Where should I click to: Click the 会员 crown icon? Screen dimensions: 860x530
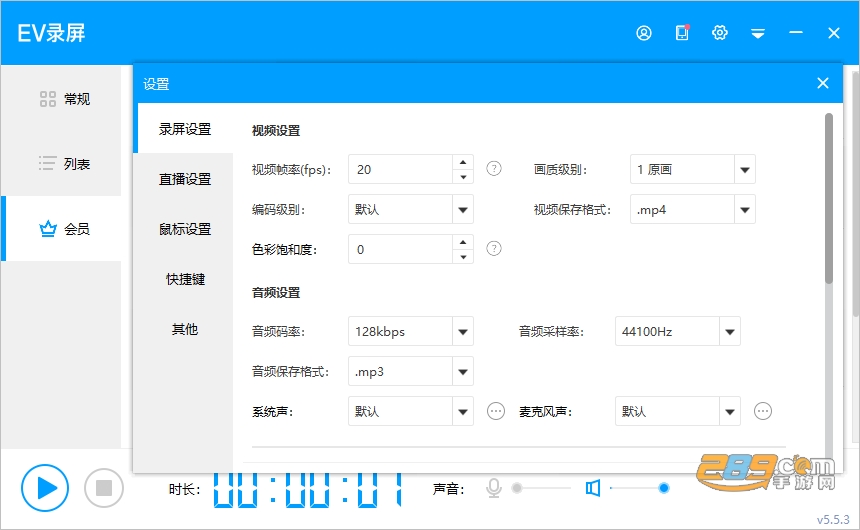pyautogui.click(x=48, y=228)
